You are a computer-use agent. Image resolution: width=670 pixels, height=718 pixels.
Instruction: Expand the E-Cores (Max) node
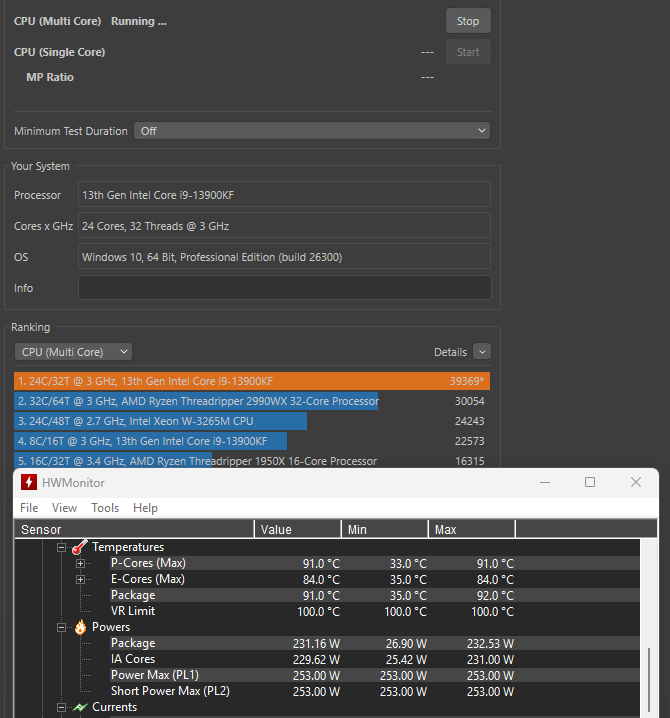(80, 579)
